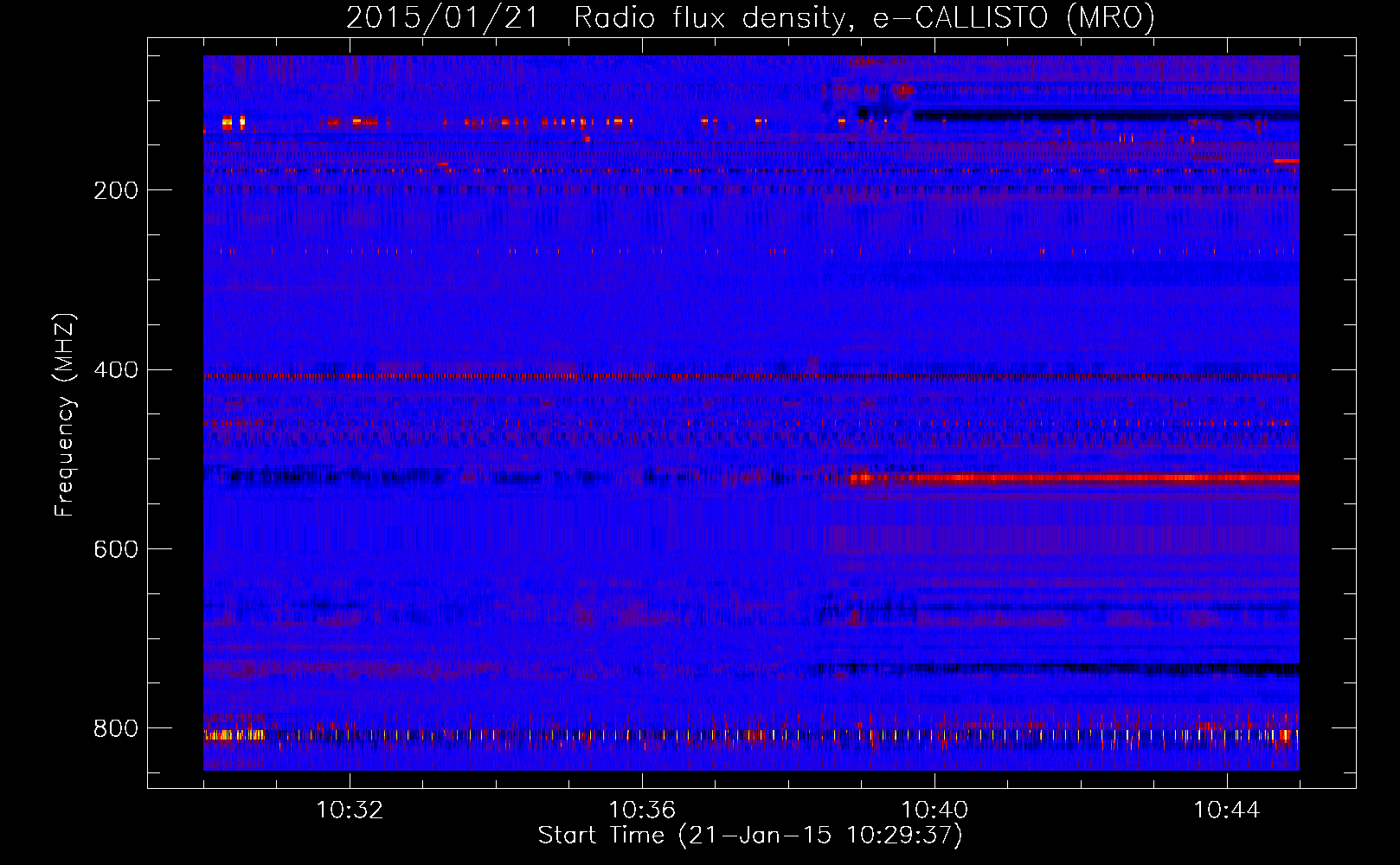Click the 800 frequency tick label

pyautogui.click(x=116, y=728)
